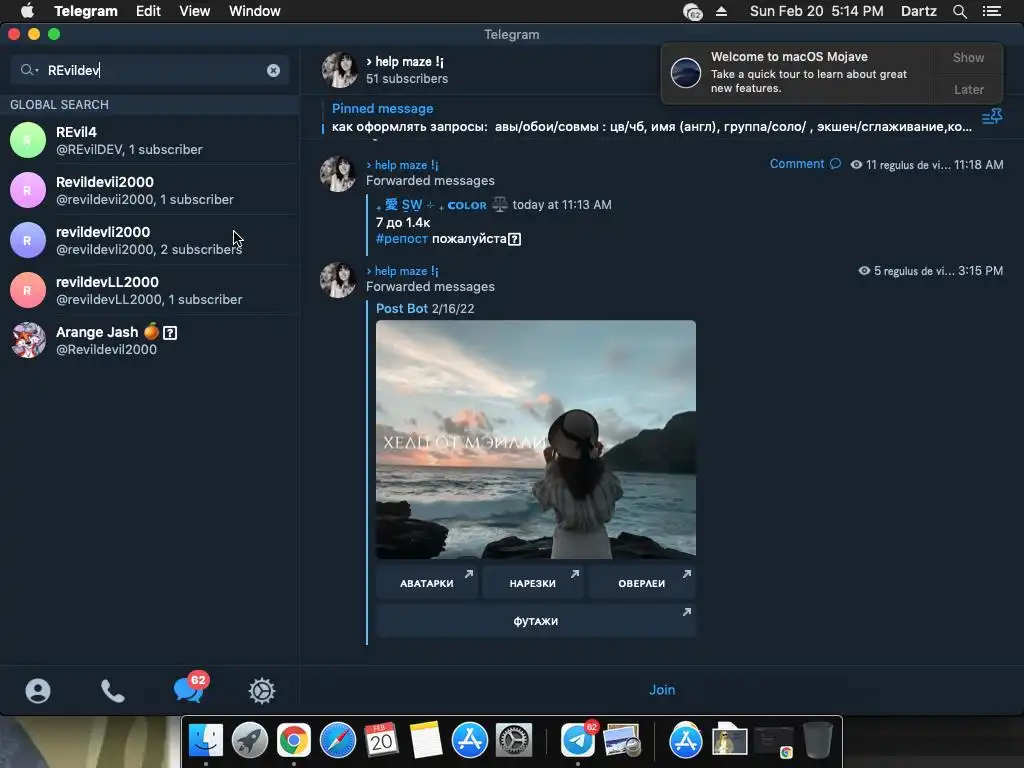Open the Telegram menu
Viewport: 1024px width, 768px height.
pos(86,11)
